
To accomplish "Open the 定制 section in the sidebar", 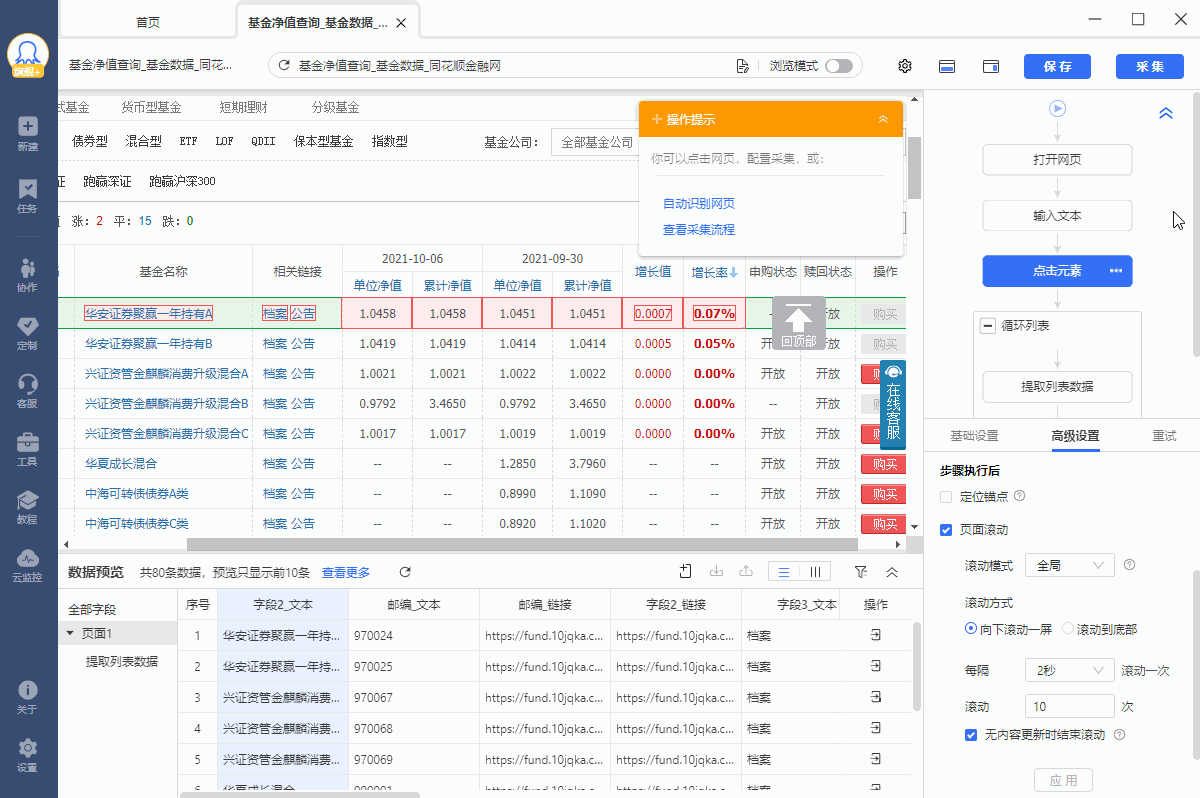I will [28, 332].
